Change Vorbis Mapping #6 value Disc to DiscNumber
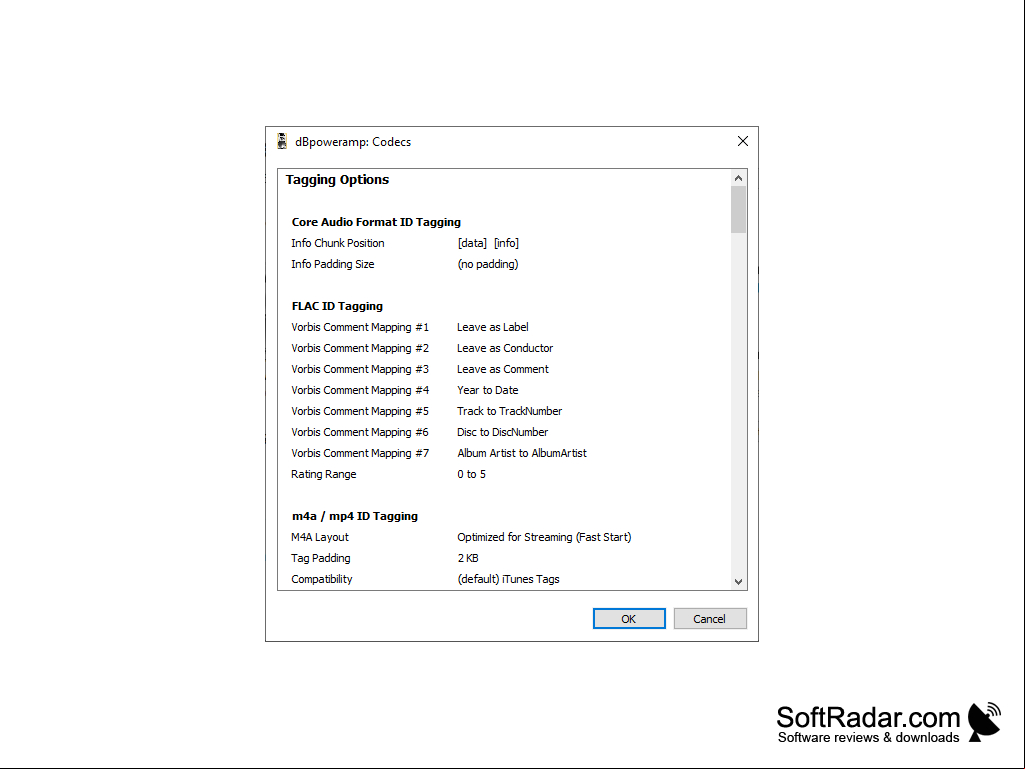1025x769 pixels. click(502, 432)
